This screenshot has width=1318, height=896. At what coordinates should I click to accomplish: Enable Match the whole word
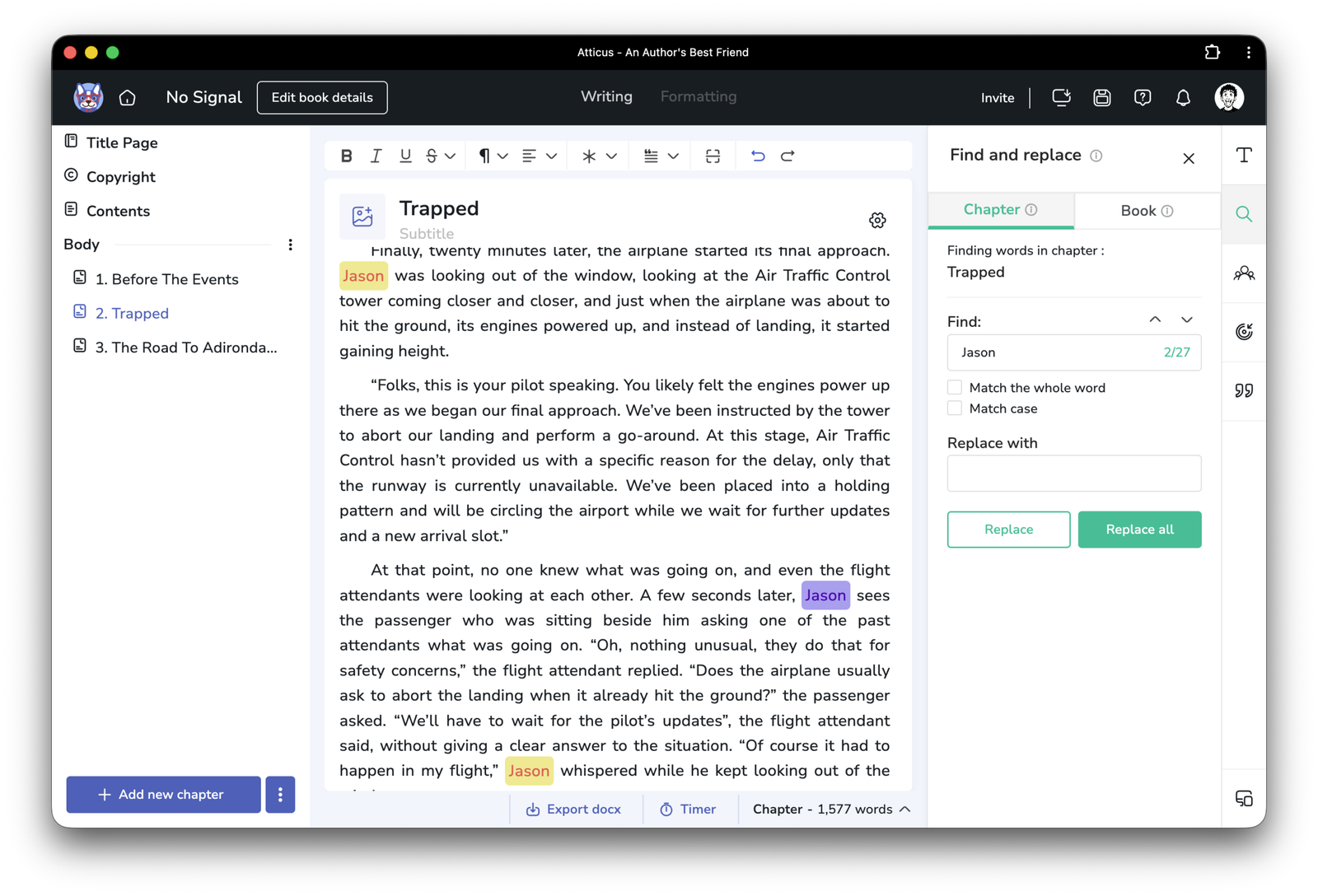955,388
